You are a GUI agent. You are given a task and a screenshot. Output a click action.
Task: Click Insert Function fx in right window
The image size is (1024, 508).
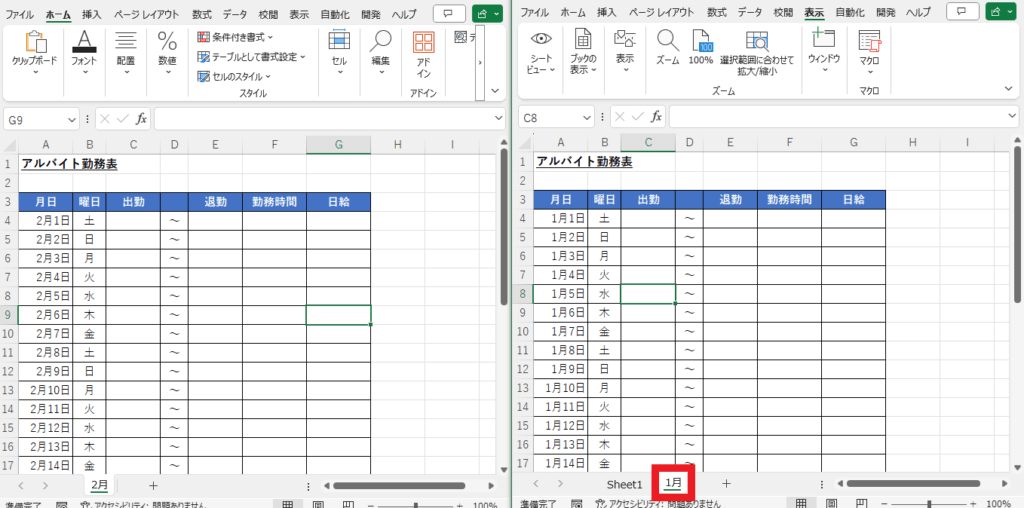point(656,117)
